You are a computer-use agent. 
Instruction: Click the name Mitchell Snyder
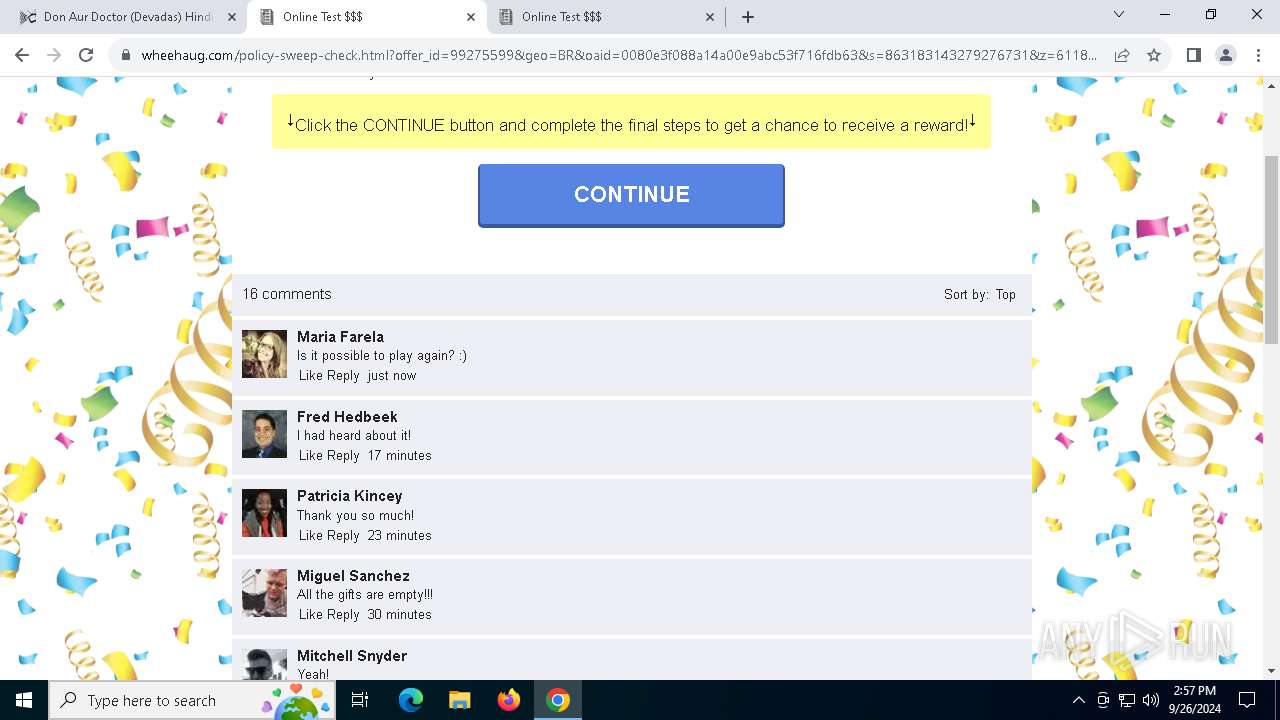coord(352,656)
